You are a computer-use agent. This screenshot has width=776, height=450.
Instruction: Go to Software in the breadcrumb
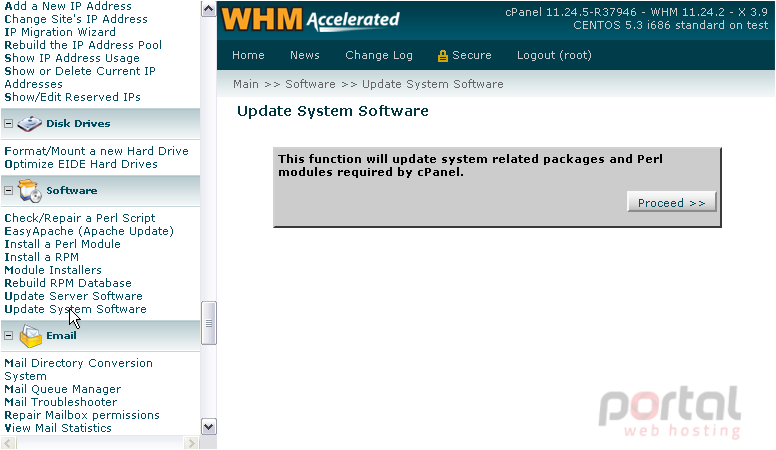[x=310, y=84]
